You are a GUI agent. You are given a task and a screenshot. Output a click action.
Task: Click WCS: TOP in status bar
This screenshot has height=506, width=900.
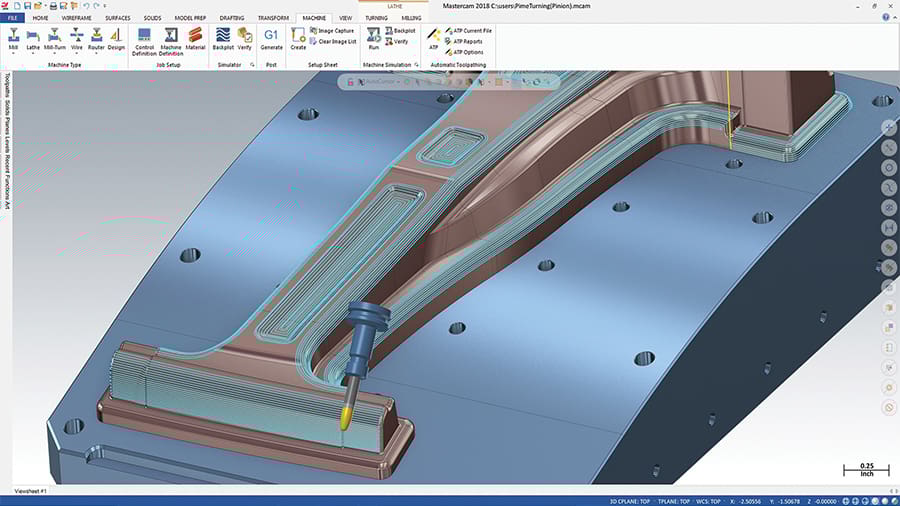(x=708, y=501)
